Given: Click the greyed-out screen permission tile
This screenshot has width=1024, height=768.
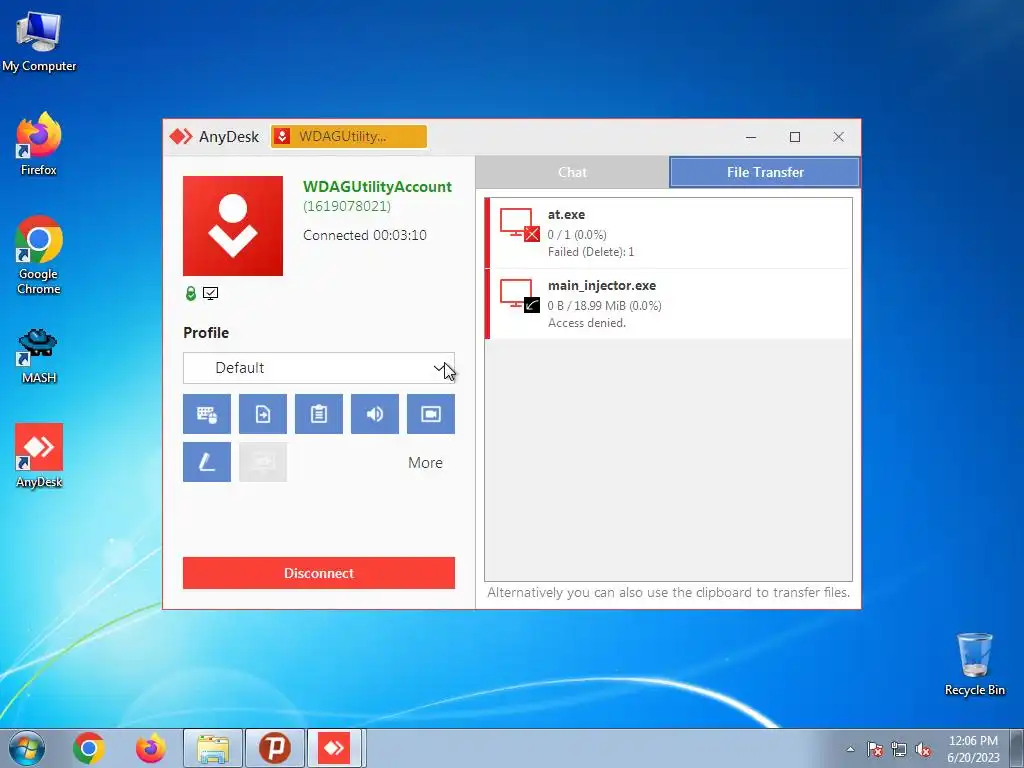Looking at the screenshot, I should pyautogui.click(x=263, y=462).
